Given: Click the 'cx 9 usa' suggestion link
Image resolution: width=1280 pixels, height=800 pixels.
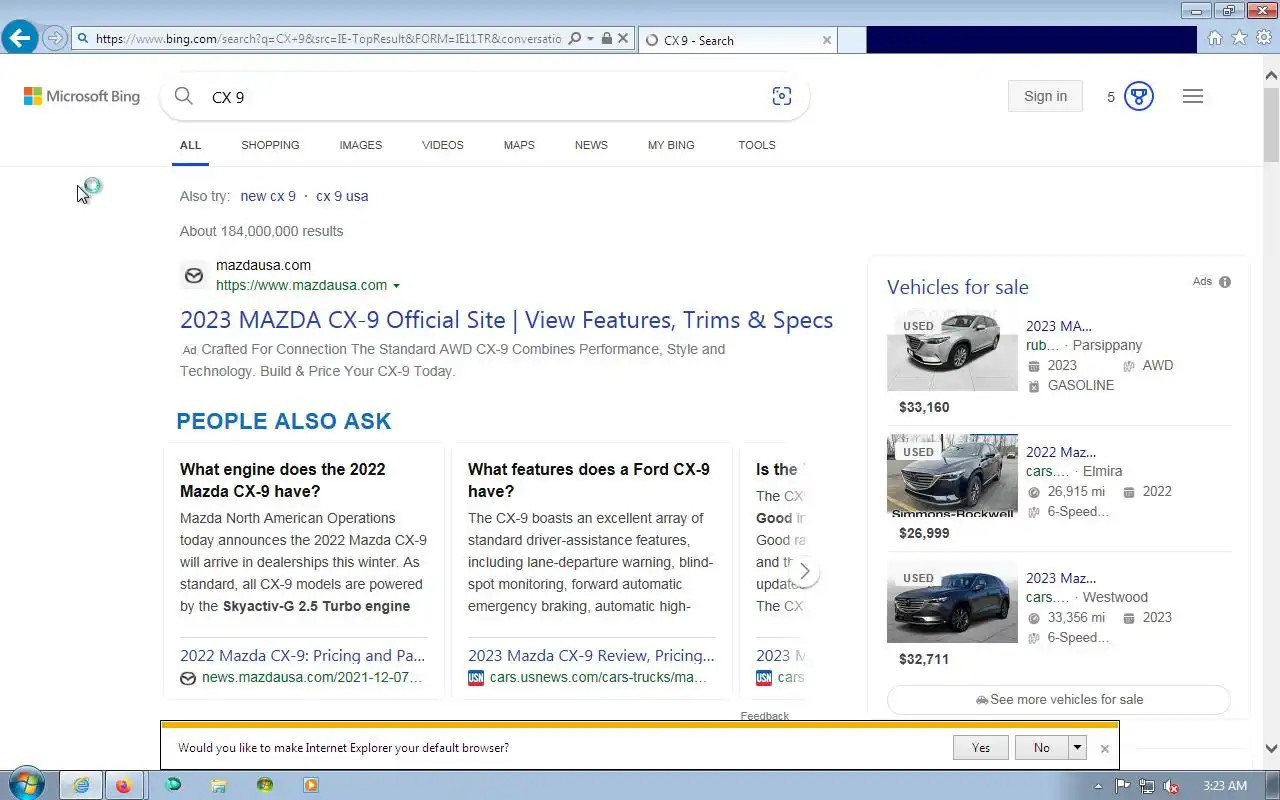Looking at the screenshot, I should [342, 196].
